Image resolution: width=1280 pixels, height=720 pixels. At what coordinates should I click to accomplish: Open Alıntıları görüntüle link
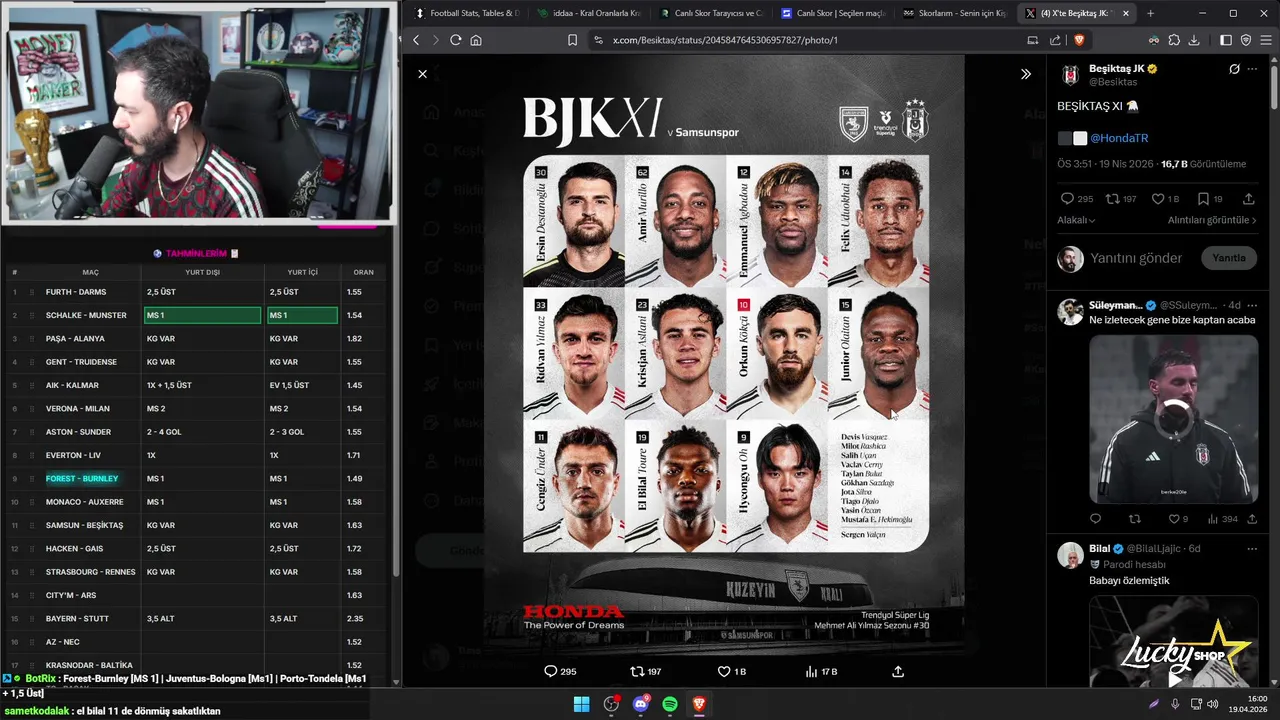point(1213,220)
